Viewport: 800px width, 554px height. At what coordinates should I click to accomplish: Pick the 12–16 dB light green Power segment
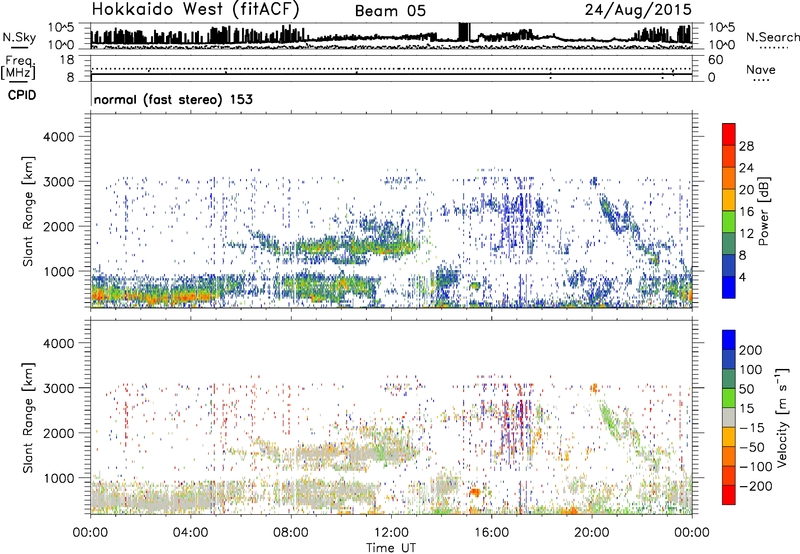[x=729, y=222]
